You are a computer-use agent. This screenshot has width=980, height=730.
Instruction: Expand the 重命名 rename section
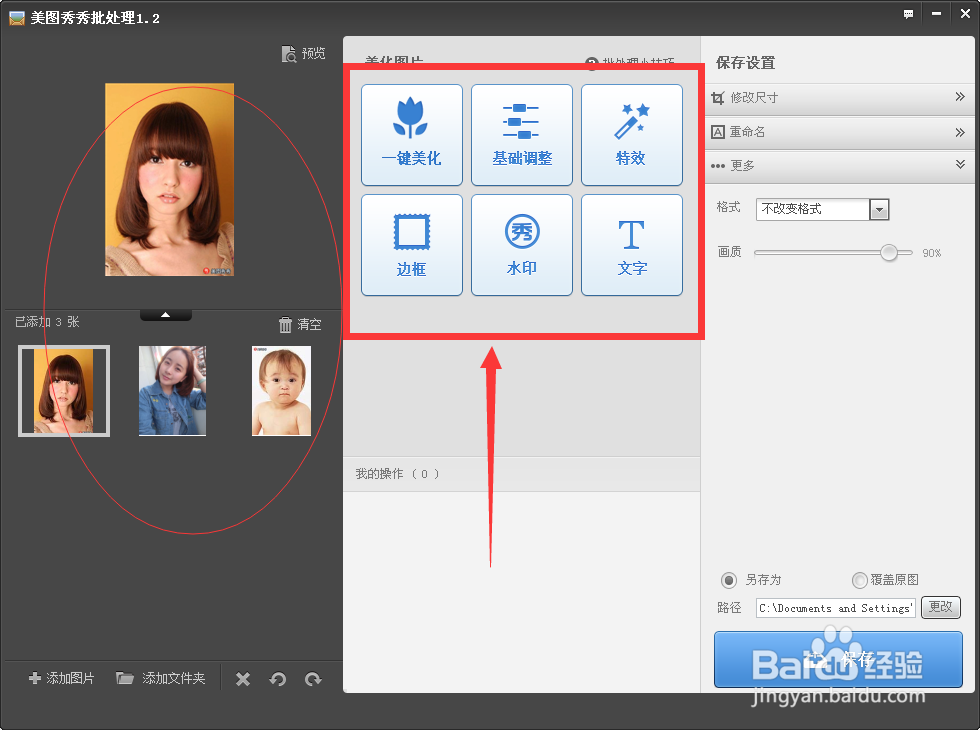pos(839,132)
